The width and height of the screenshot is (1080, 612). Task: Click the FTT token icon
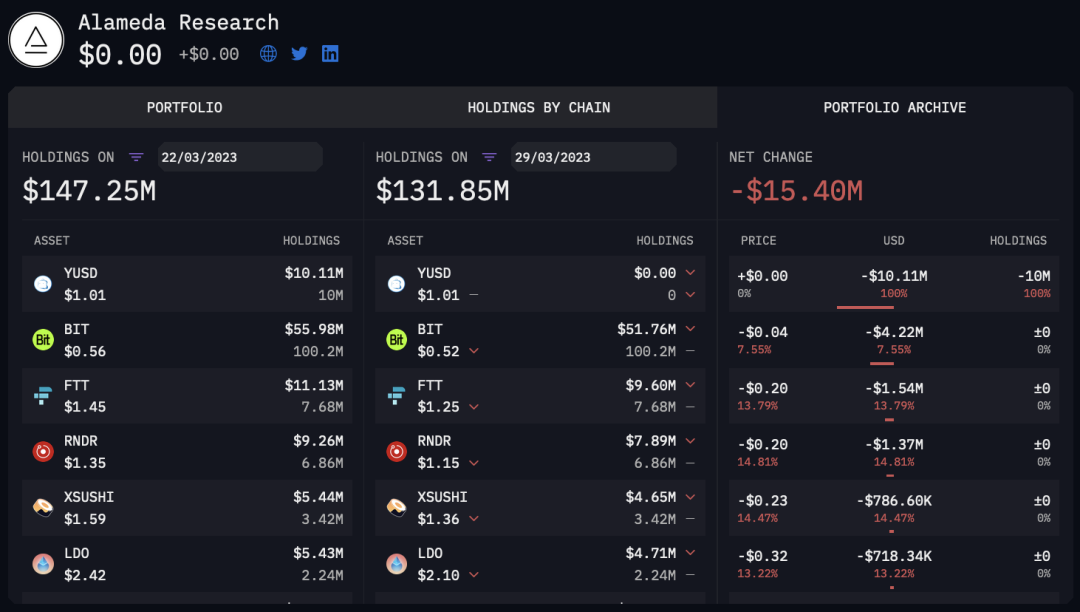(42, 395)
